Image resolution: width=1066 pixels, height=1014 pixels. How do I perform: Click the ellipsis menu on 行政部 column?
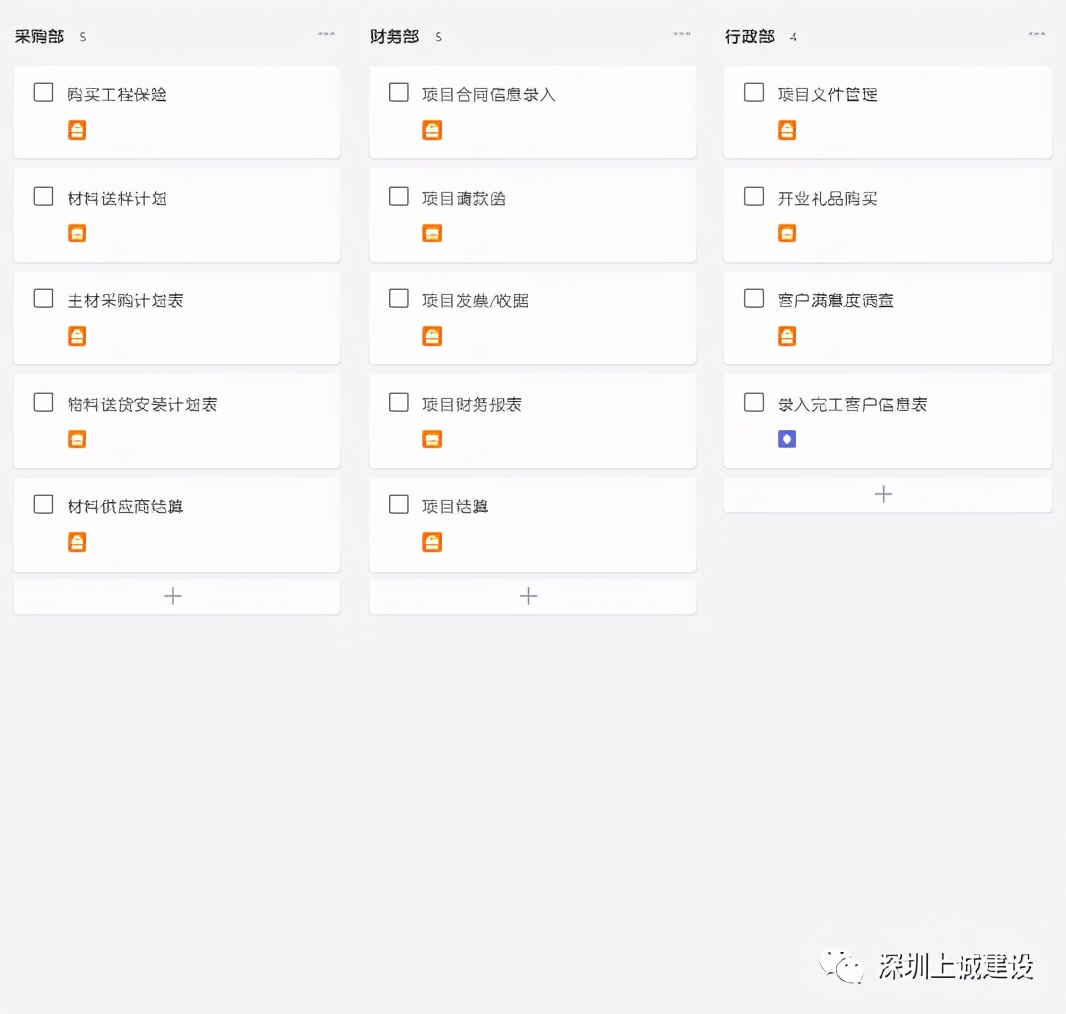coord(1036,32)
